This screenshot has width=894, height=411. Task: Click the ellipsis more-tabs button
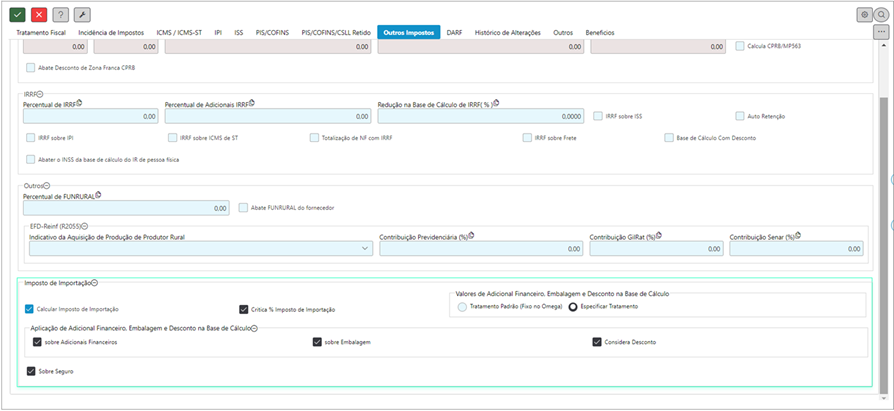coord(881,32)
